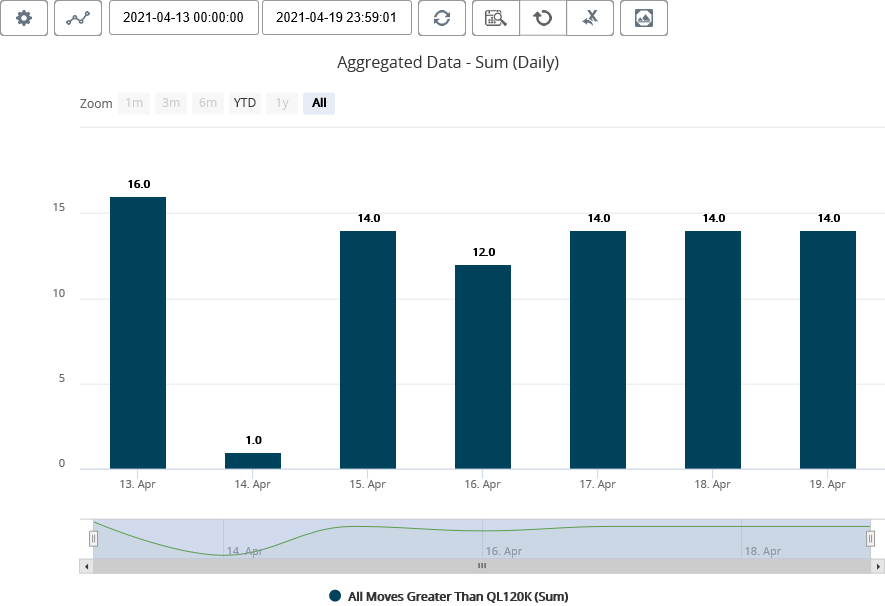Click the 1.0 data label
Screen dimensions: 885x606
point(253,440)
